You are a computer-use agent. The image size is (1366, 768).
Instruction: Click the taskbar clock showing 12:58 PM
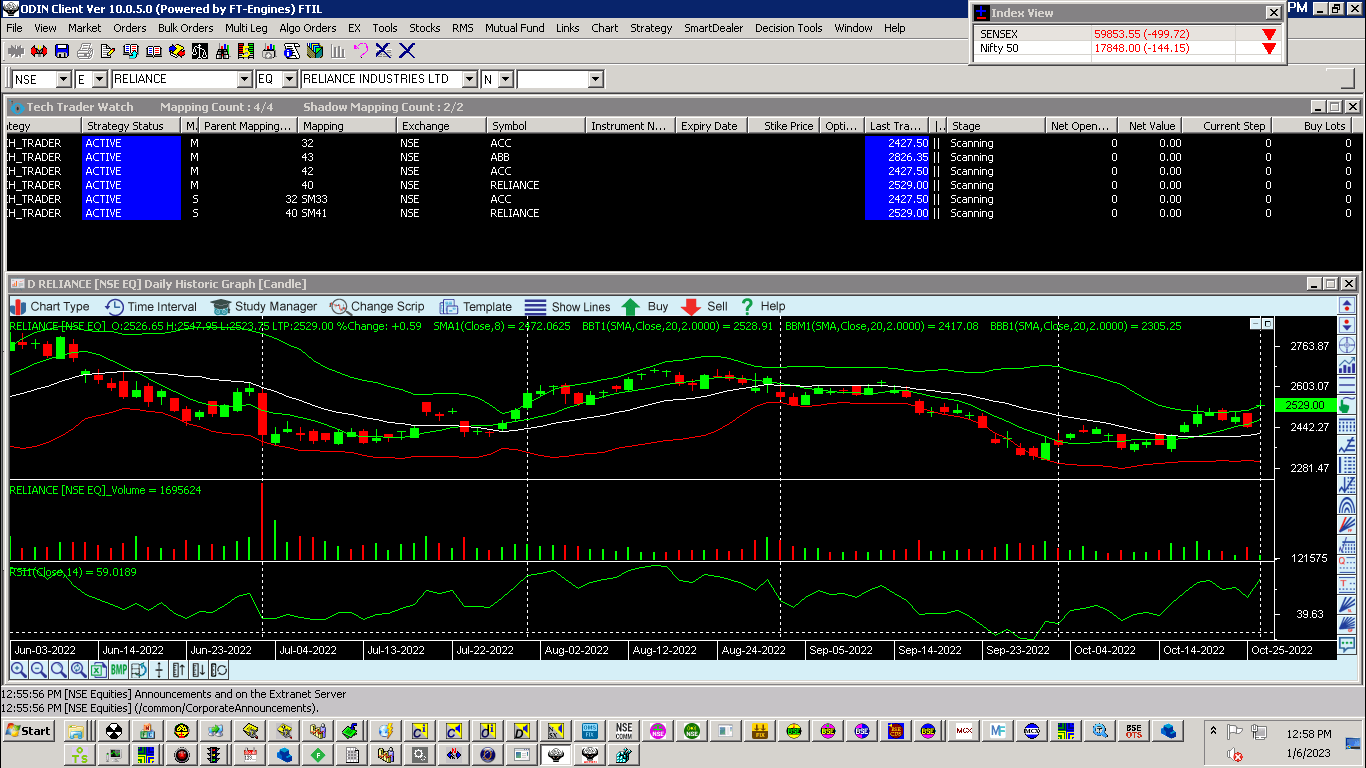pos(1309,734)
